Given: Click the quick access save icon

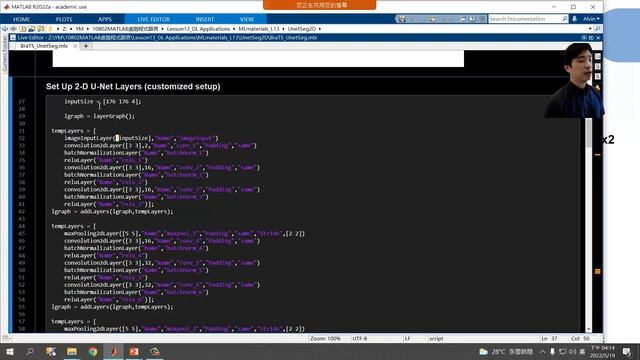Looking at the screenshot, I should point(402,19).
